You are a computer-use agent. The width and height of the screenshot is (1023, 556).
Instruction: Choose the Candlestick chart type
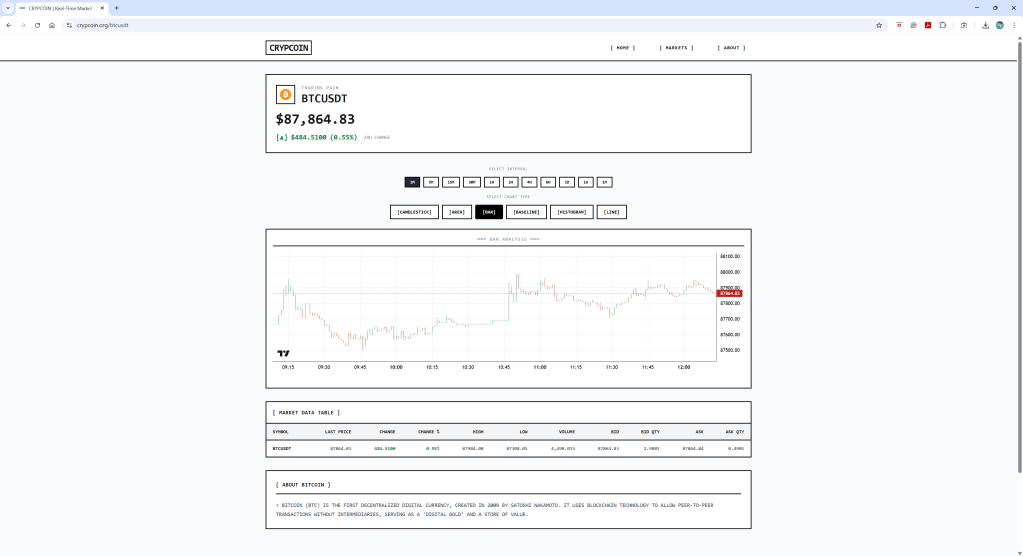414,212
